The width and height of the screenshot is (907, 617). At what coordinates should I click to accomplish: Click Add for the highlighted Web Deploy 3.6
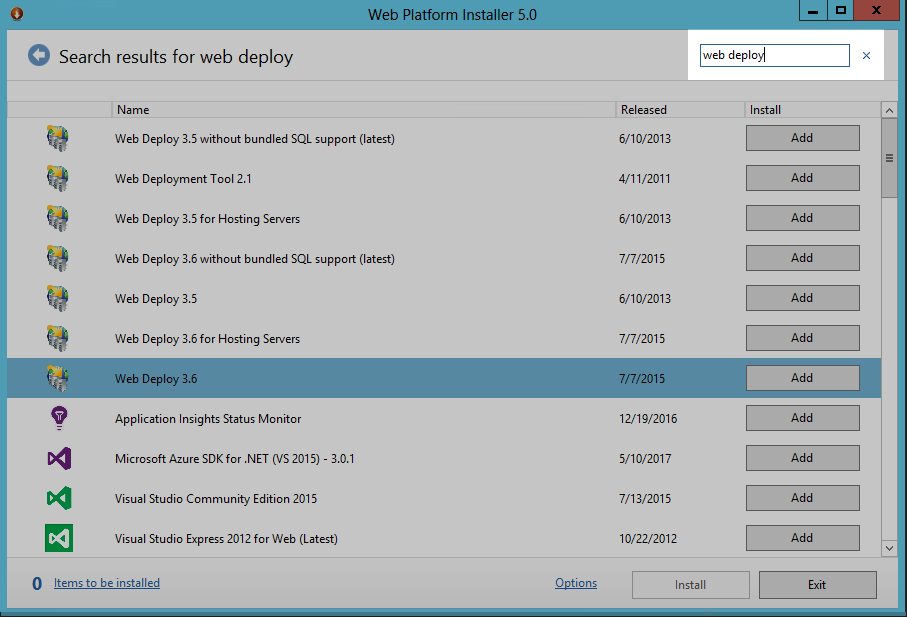point(802,378)
